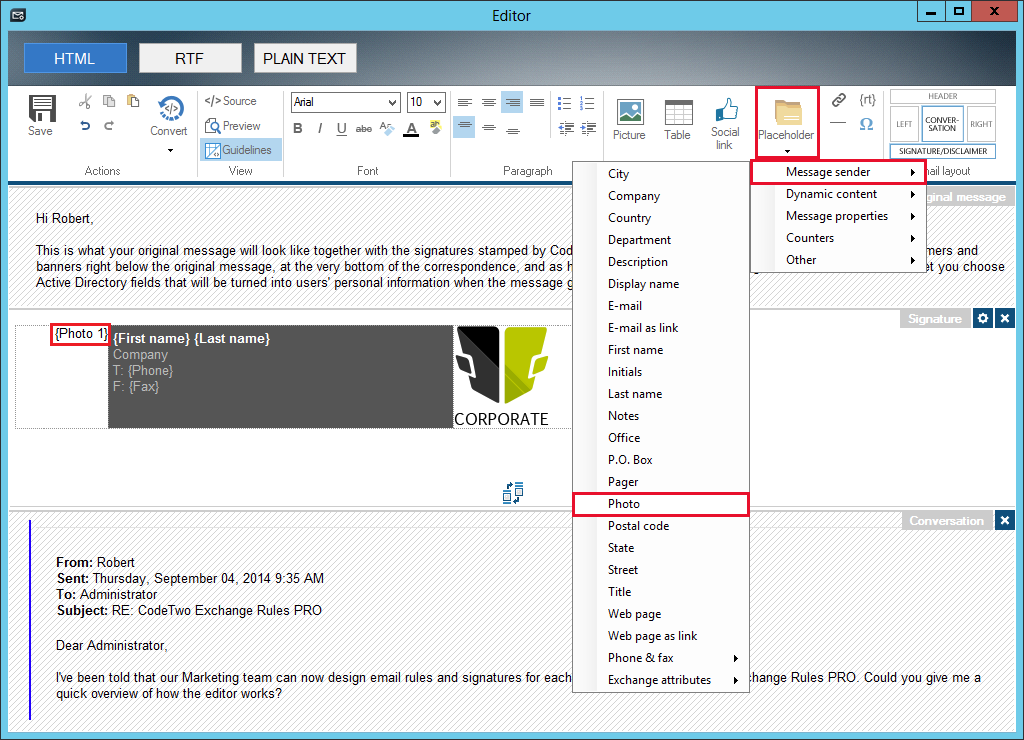Toggle SIGNATURE/DISCLAIMER layout section

tap(942, 151)
